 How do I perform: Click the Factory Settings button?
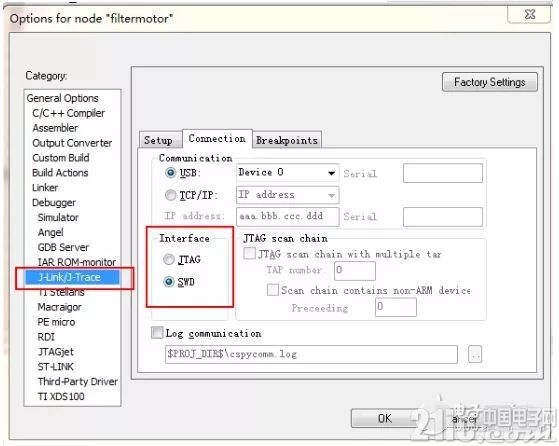pyautogui.click(x=489, y=82)
